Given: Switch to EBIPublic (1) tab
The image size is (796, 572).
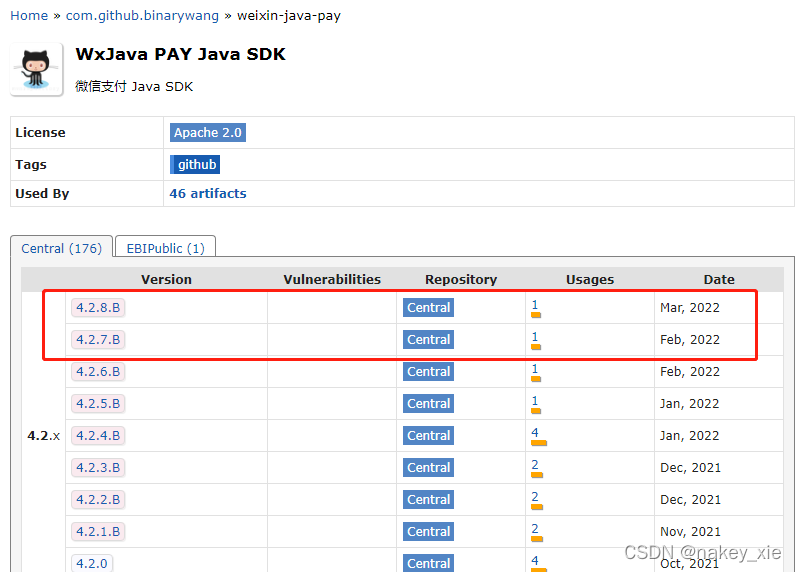Looking at the screenshot, I should (165, 248).
